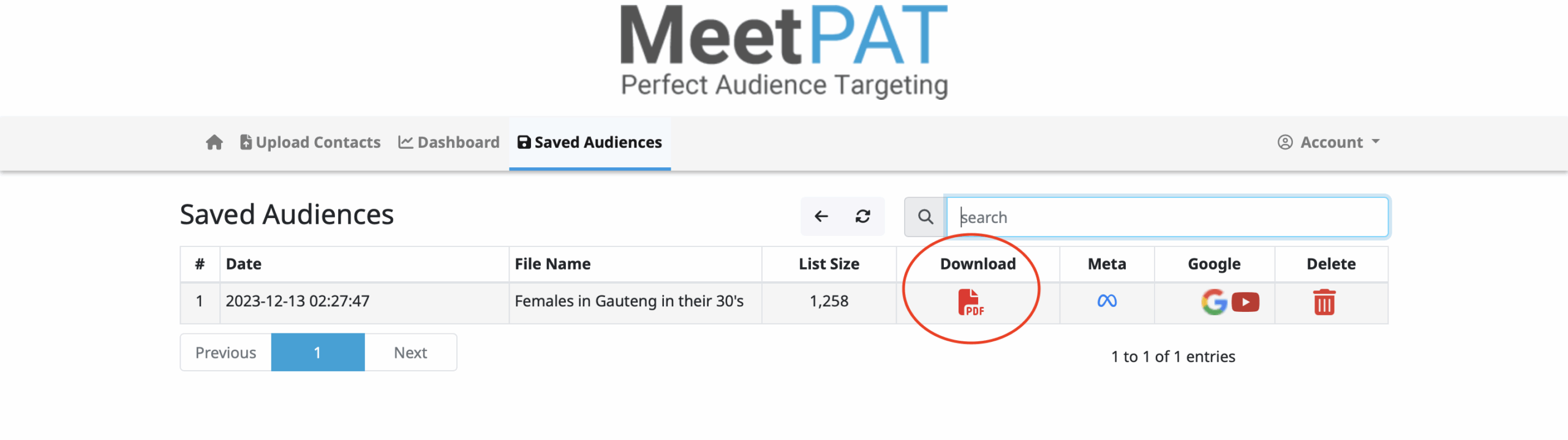The width and height of the screenshot is (1568, 440).
Task: Click the Next page button
Action: coord(410,352)
